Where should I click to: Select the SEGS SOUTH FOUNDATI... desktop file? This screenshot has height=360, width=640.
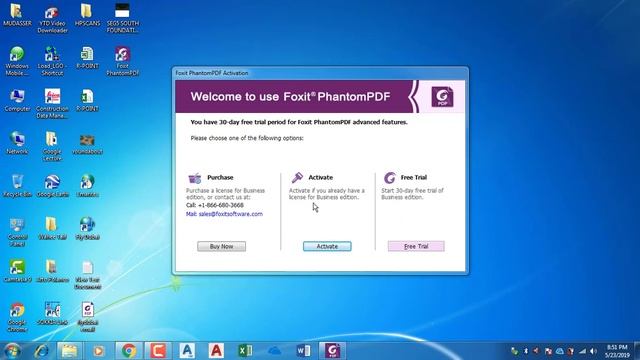(x=122, y=18)
